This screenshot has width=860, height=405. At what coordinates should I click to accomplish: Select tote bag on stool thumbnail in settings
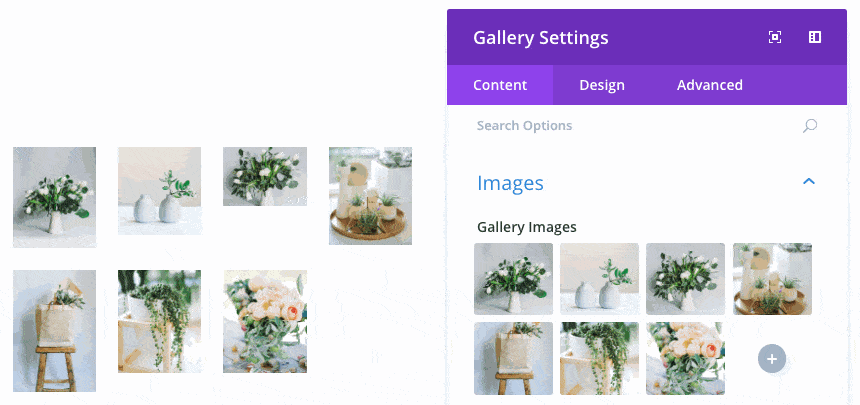tap(513, 358)
